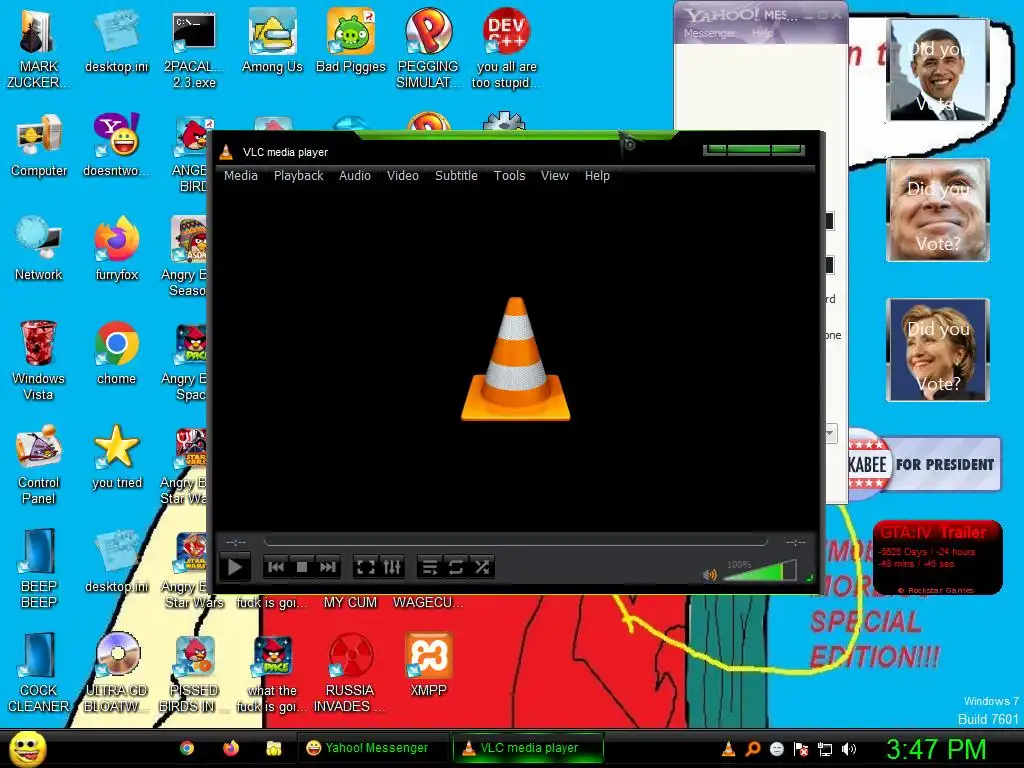Select the ULTRA CD BLOATW disc icon

coord(116,673)
